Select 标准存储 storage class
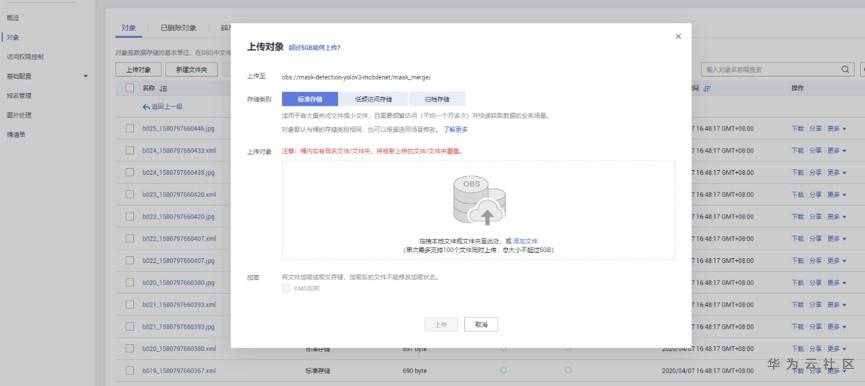 pos(309,99)
